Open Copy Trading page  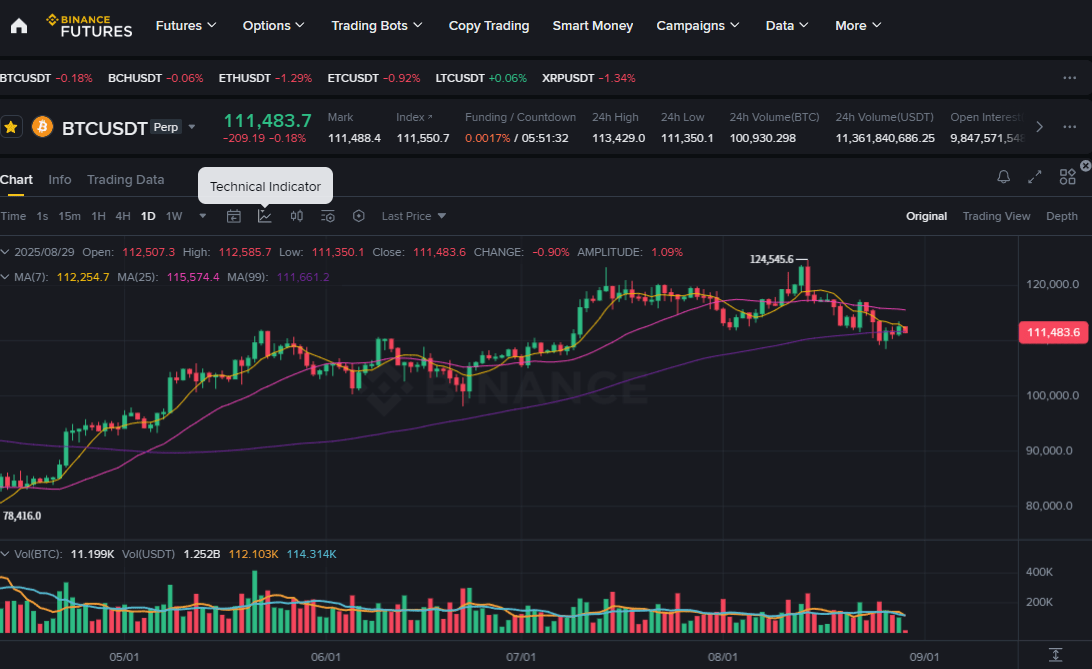[489, 26]
